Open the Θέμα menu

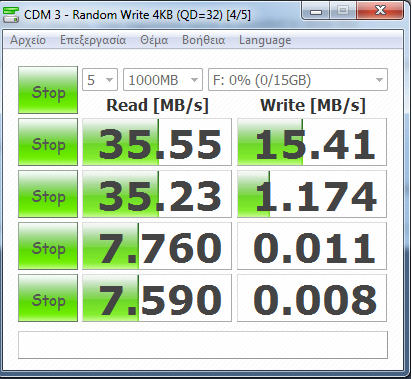(x=154, y=40)
